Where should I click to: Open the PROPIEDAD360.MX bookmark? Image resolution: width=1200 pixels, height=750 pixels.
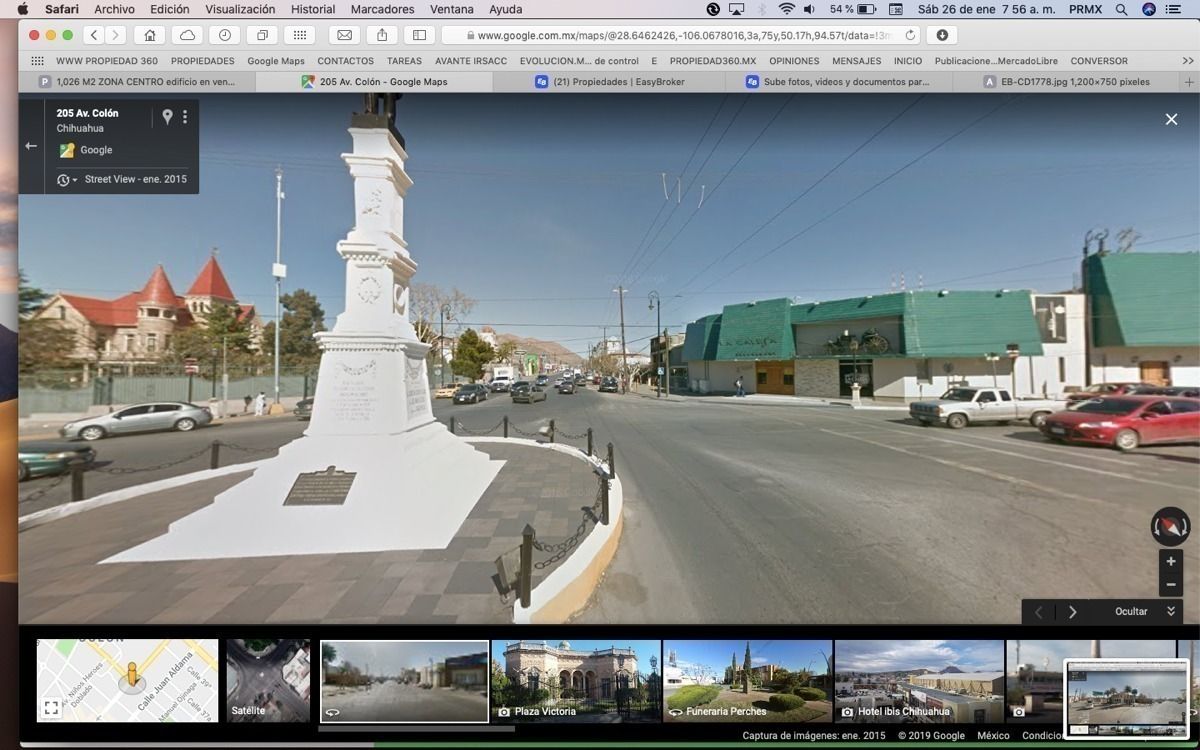click(x=713, y=61)
